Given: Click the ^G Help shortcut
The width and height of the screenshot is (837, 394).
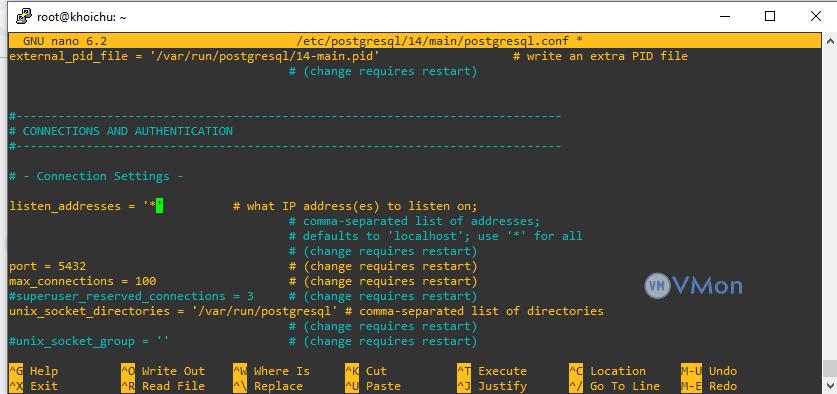Looking at the screenshot, I should click(34, 371).
